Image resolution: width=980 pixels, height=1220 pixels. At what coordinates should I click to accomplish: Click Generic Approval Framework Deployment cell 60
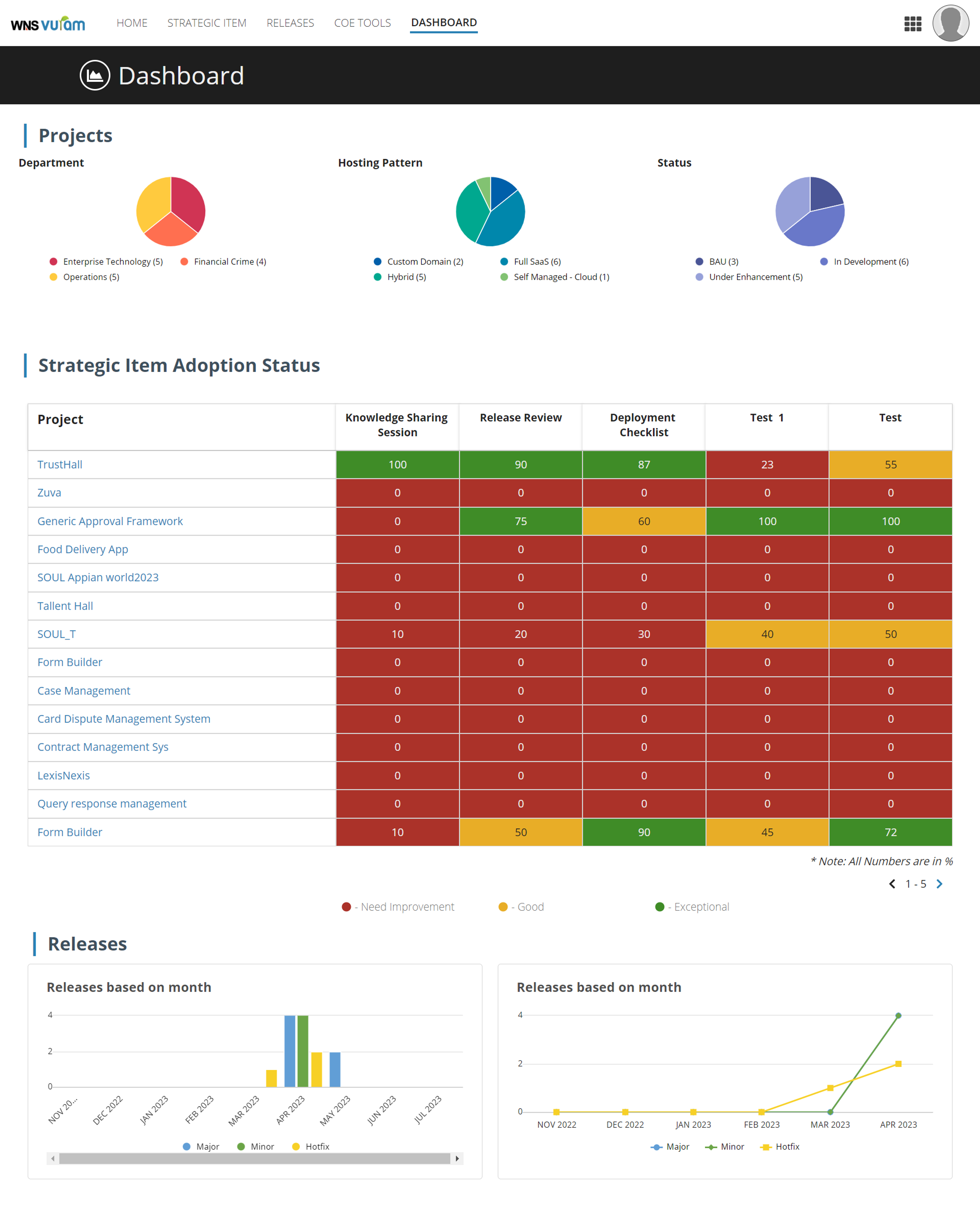pyautogui.click(x=644, y=521)
